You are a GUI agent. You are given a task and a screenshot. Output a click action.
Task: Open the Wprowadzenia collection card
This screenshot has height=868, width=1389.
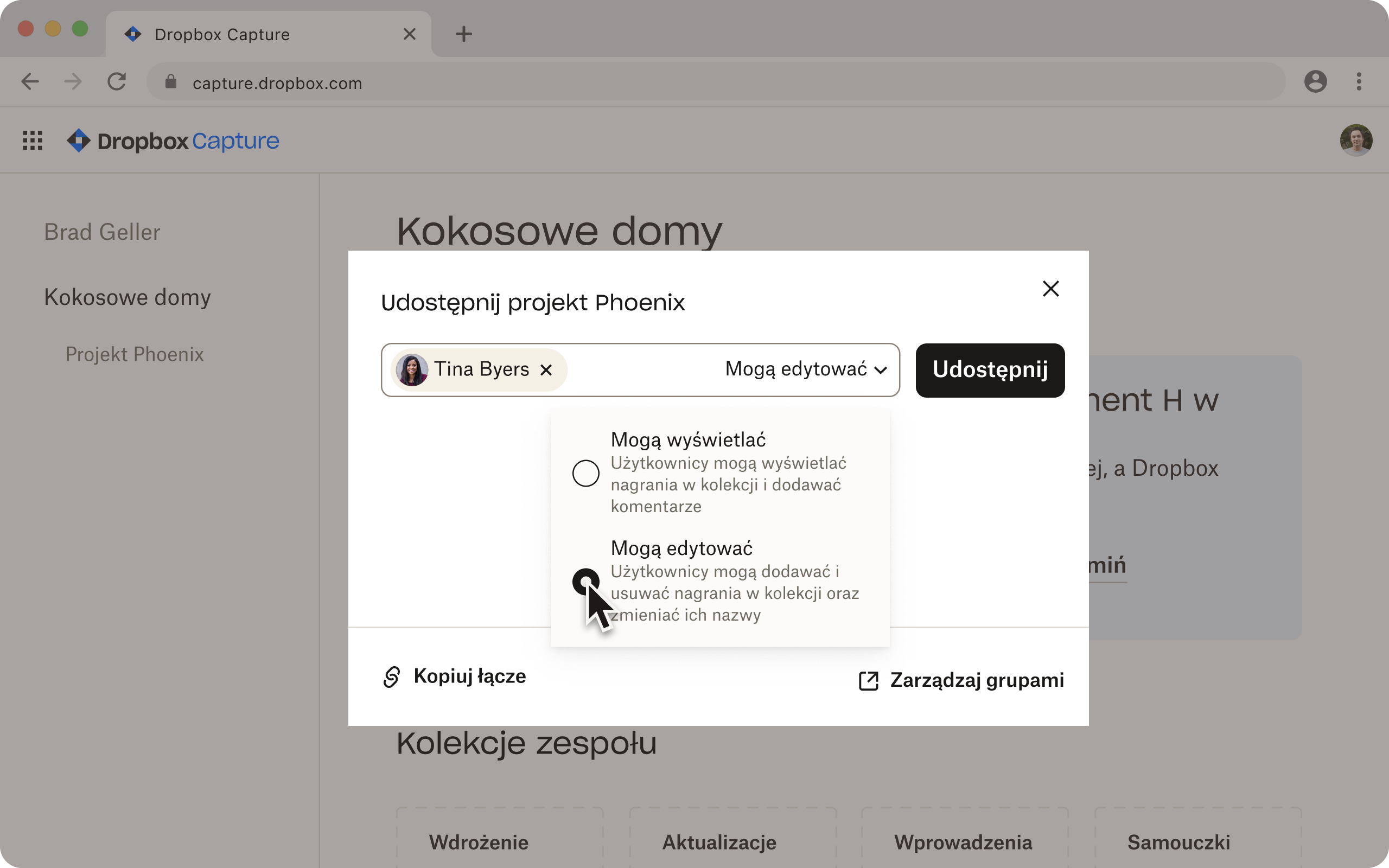click(x=965, y=838)
